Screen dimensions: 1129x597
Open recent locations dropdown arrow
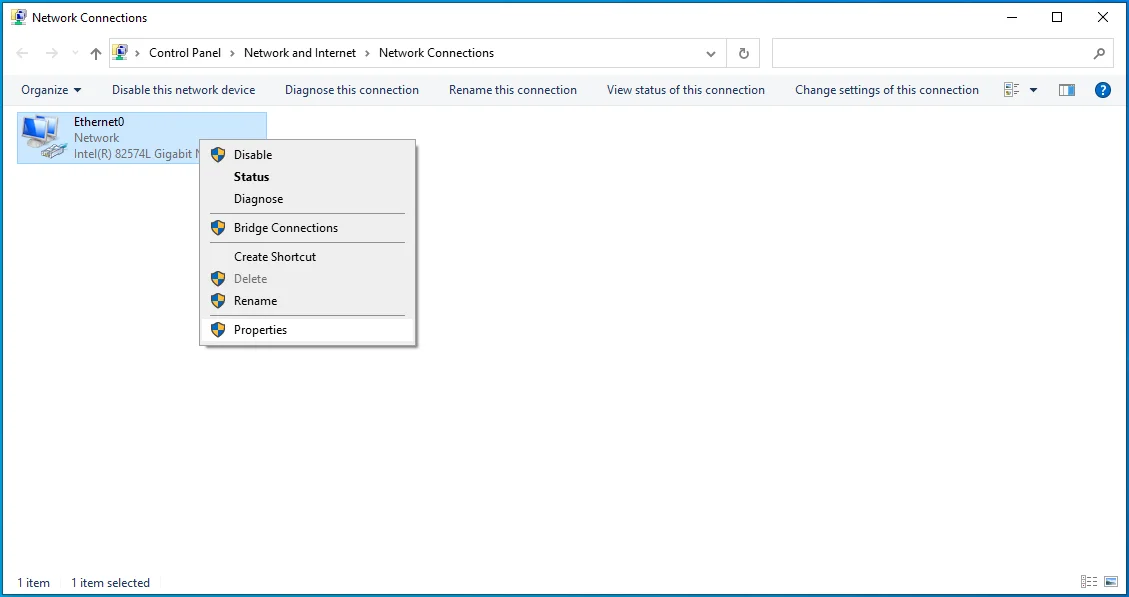[x=75, y=53]
